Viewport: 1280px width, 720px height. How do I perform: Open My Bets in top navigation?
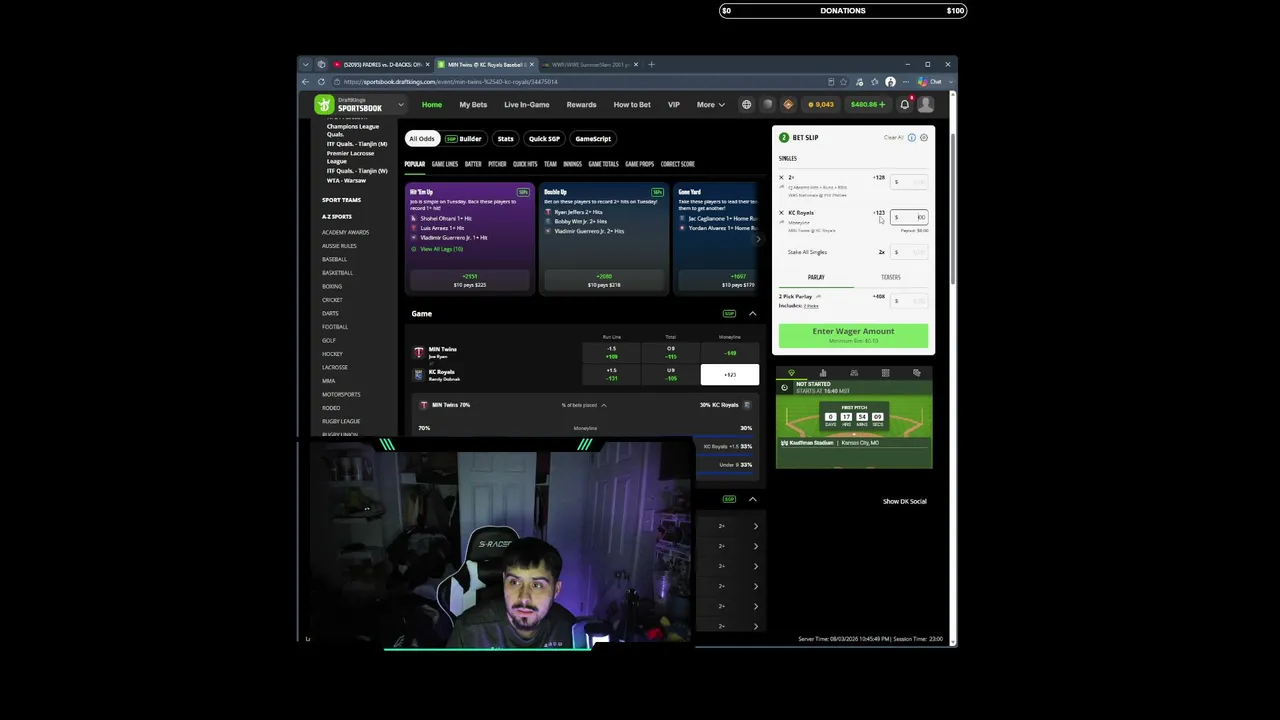(x=473, y=105)
